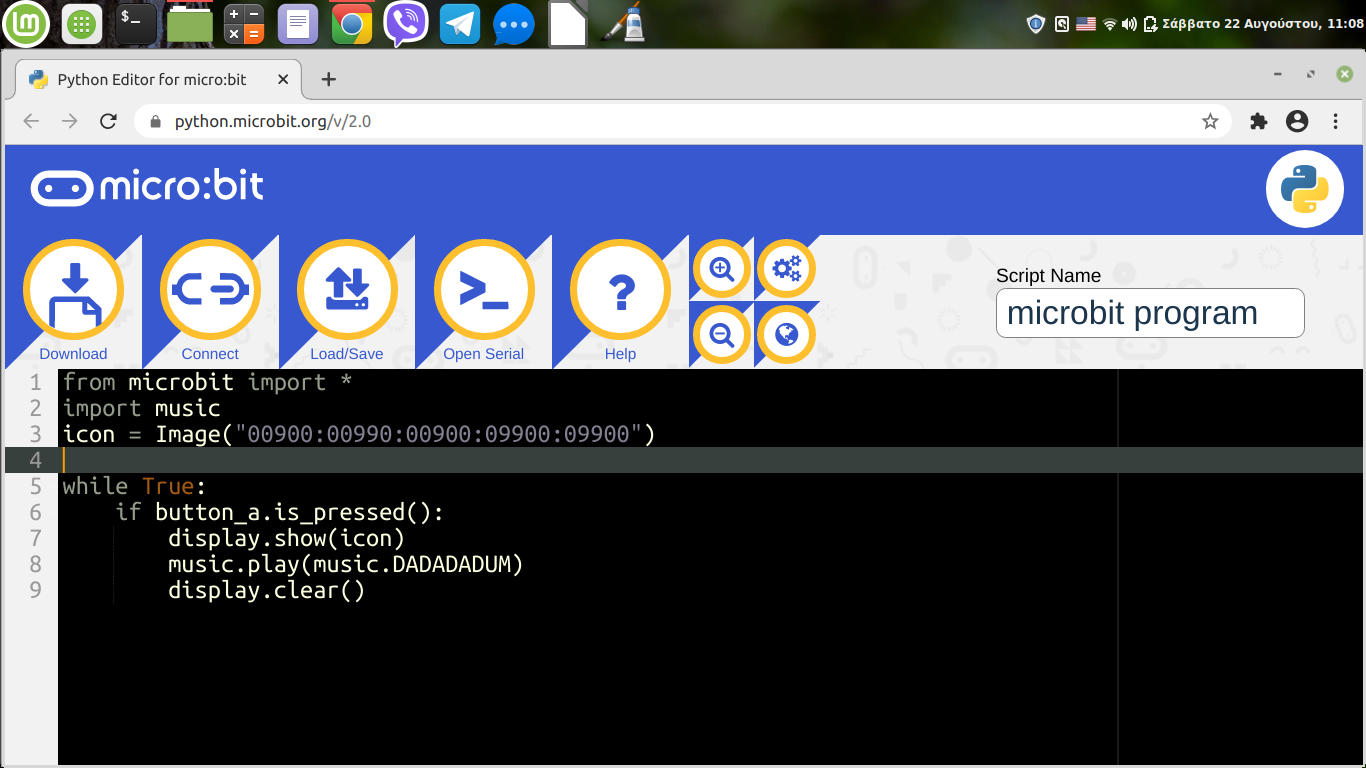Select the Connect icon to pair micro:bit

coord(209,290)
